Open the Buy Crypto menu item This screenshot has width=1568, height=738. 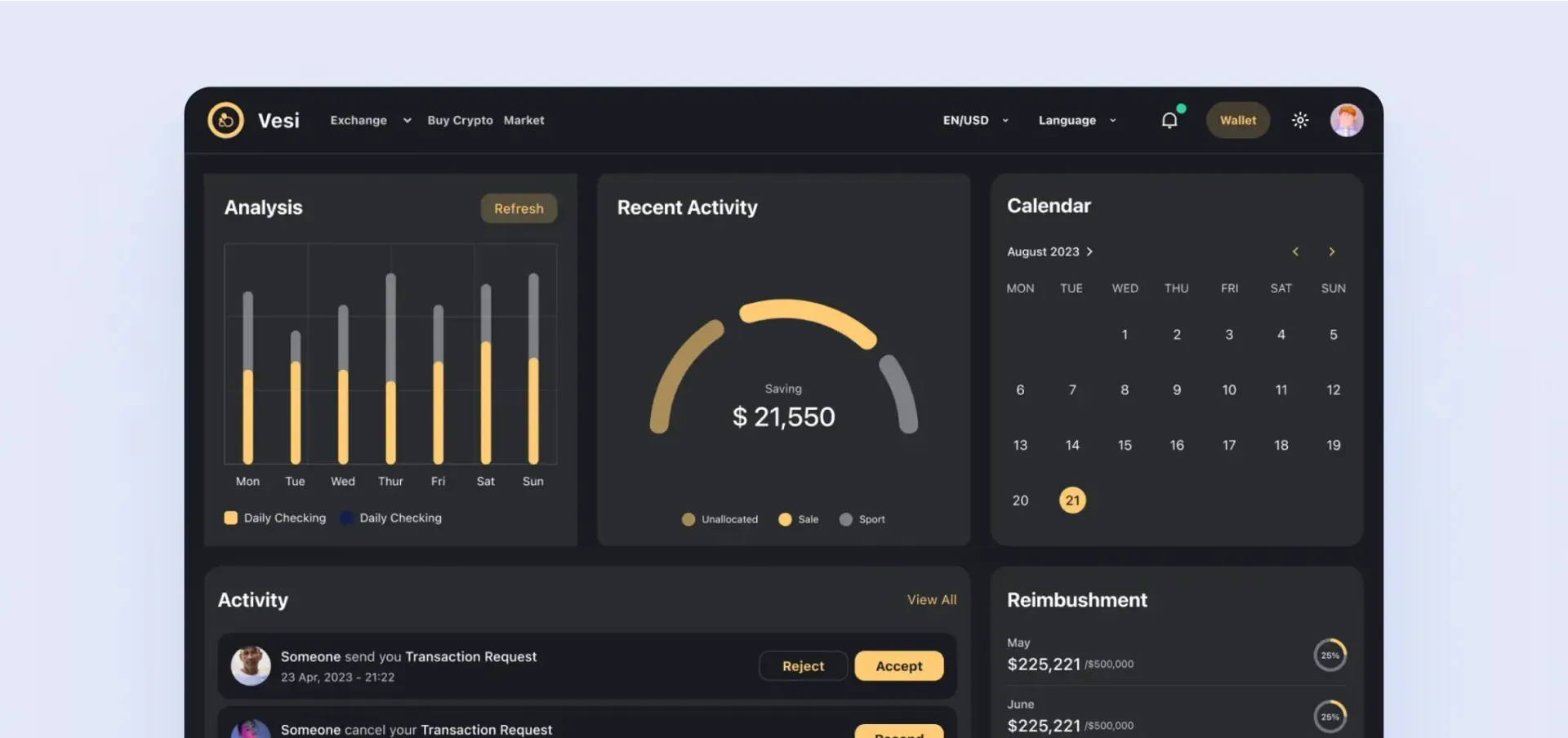tap(460, 120)
